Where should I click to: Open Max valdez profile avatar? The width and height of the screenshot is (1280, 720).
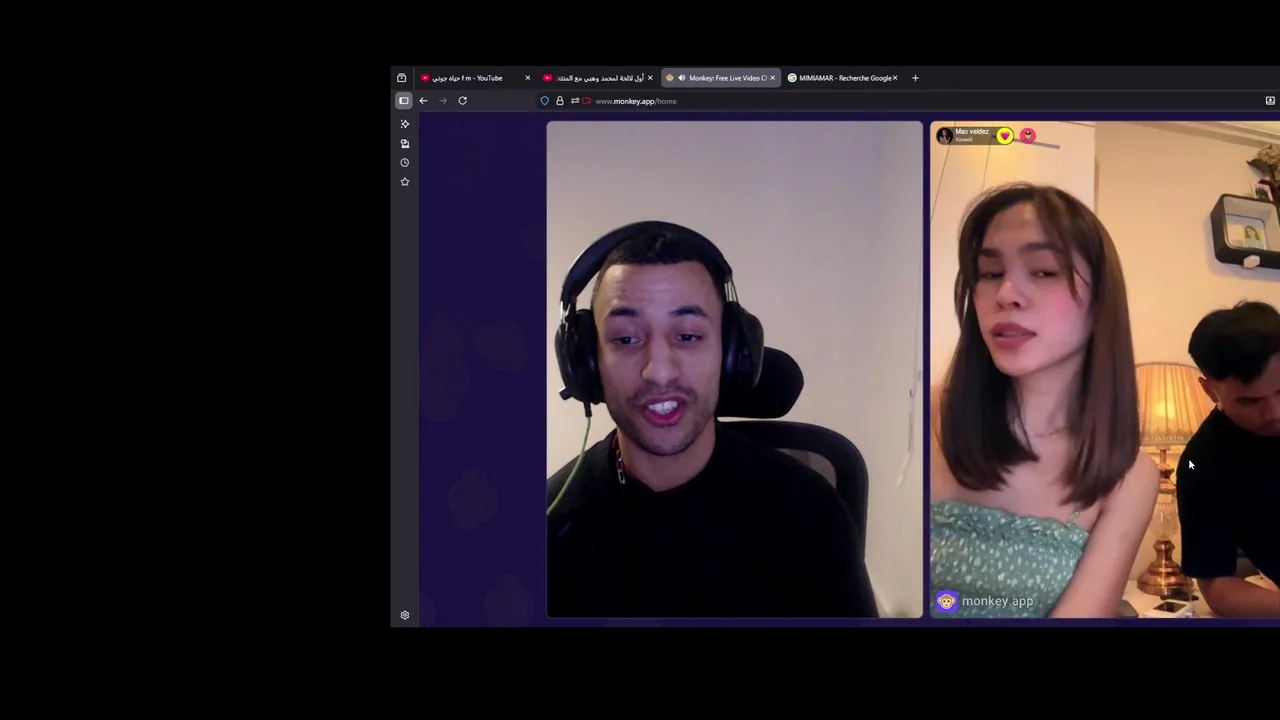[x=944, y=136]
